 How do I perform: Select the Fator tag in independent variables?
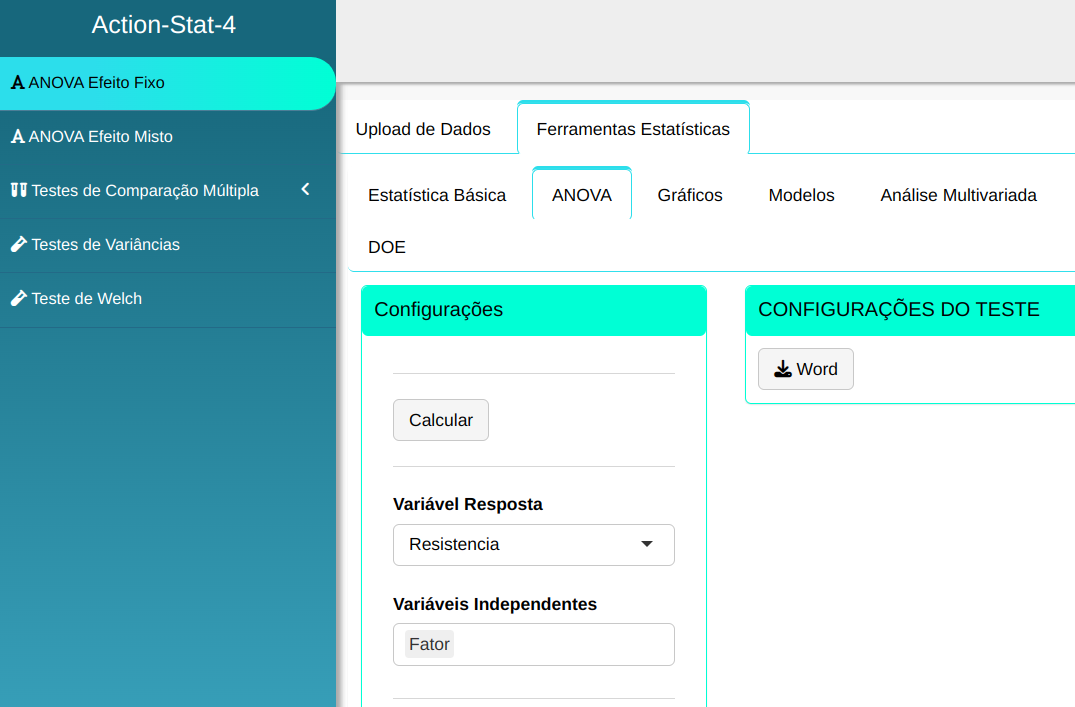[429, 644]
